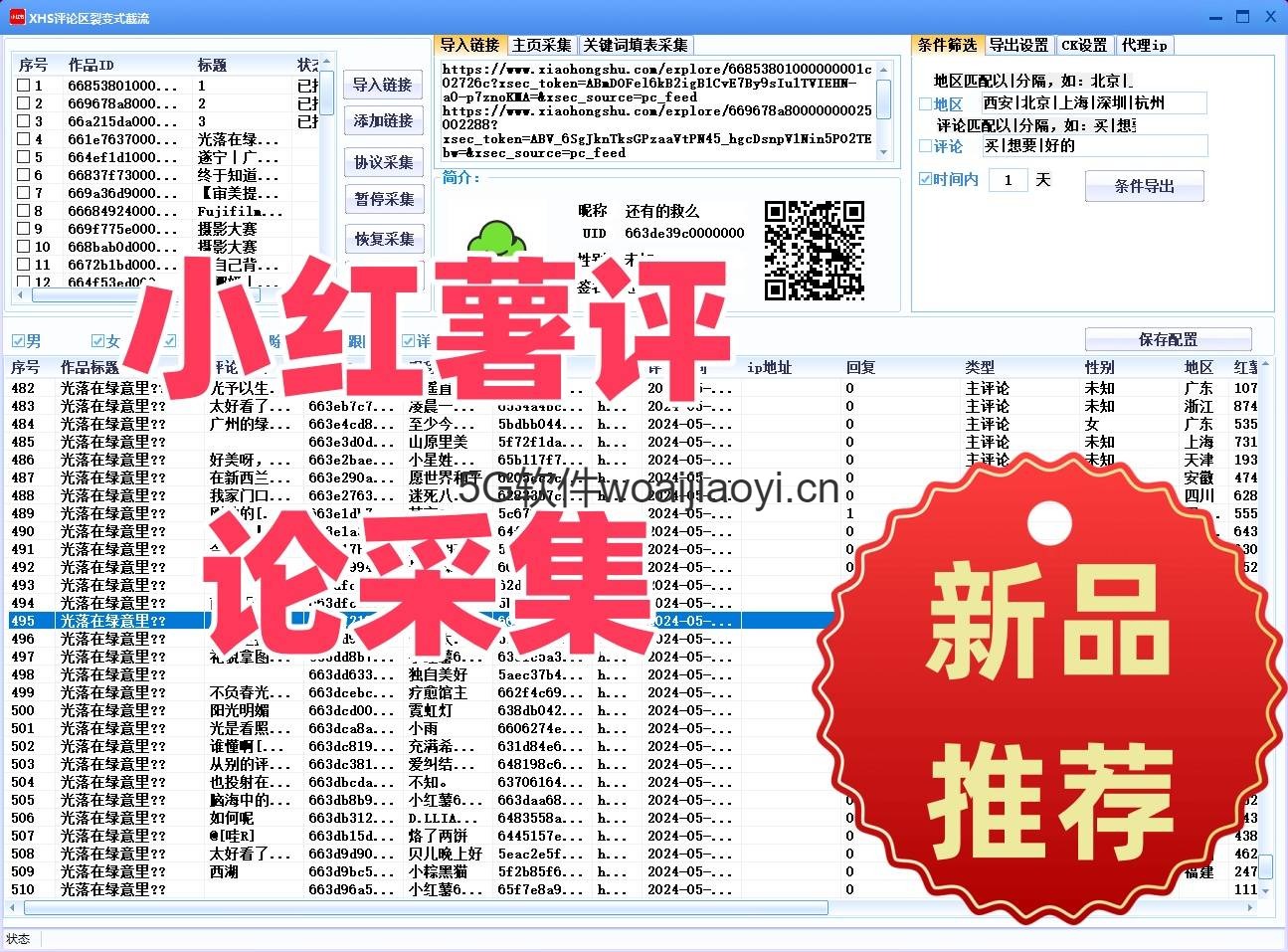Image resolution: width=1288 pixels, height=952 pixels.
Task: Select works row titled Fujifilm...
Action: point(167,211)
